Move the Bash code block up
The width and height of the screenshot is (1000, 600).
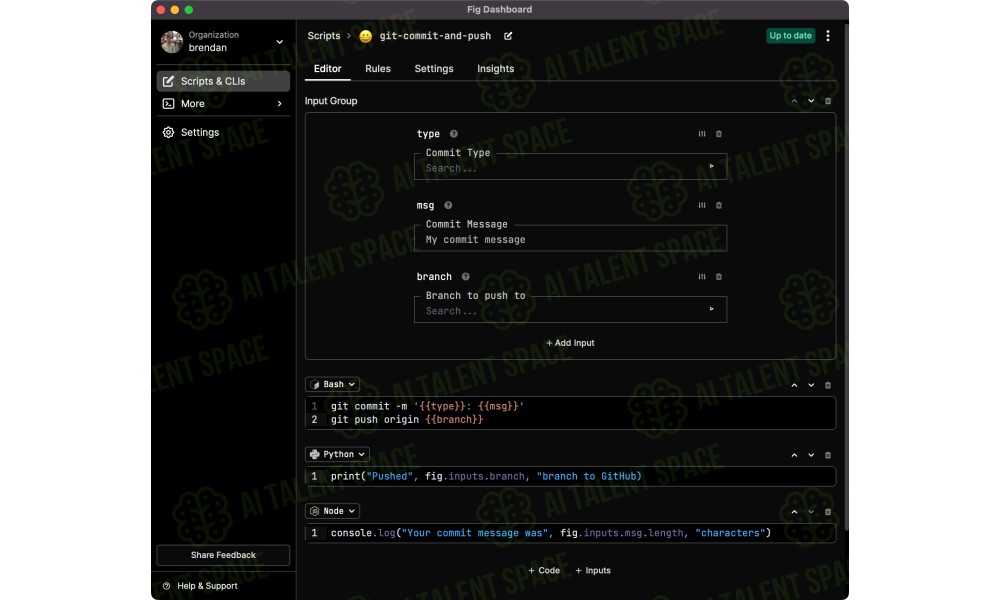[794, 385]
